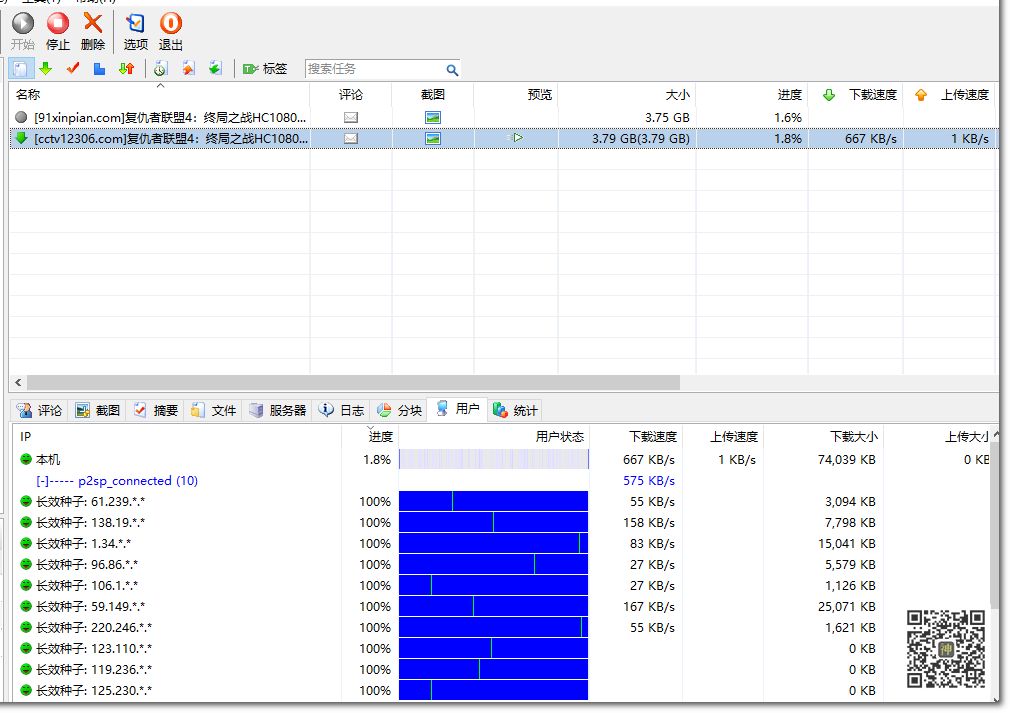Sort peers by 用户状态 column header
The height and width of the screenshot is (713, 1010).
[x=493, y=437]
